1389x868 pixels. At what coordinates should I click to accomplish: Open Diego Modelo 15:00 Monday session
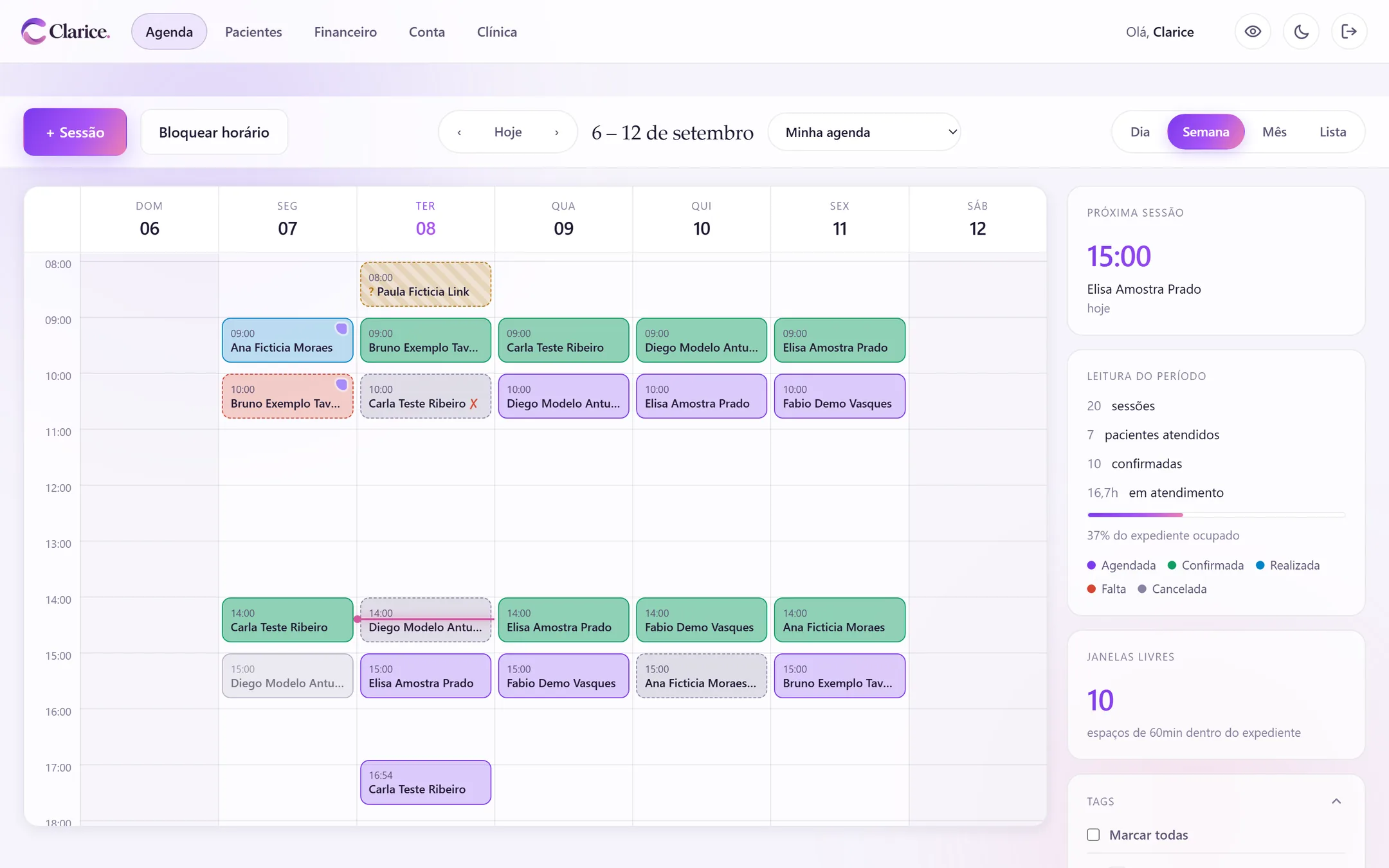tap(287, 676)
